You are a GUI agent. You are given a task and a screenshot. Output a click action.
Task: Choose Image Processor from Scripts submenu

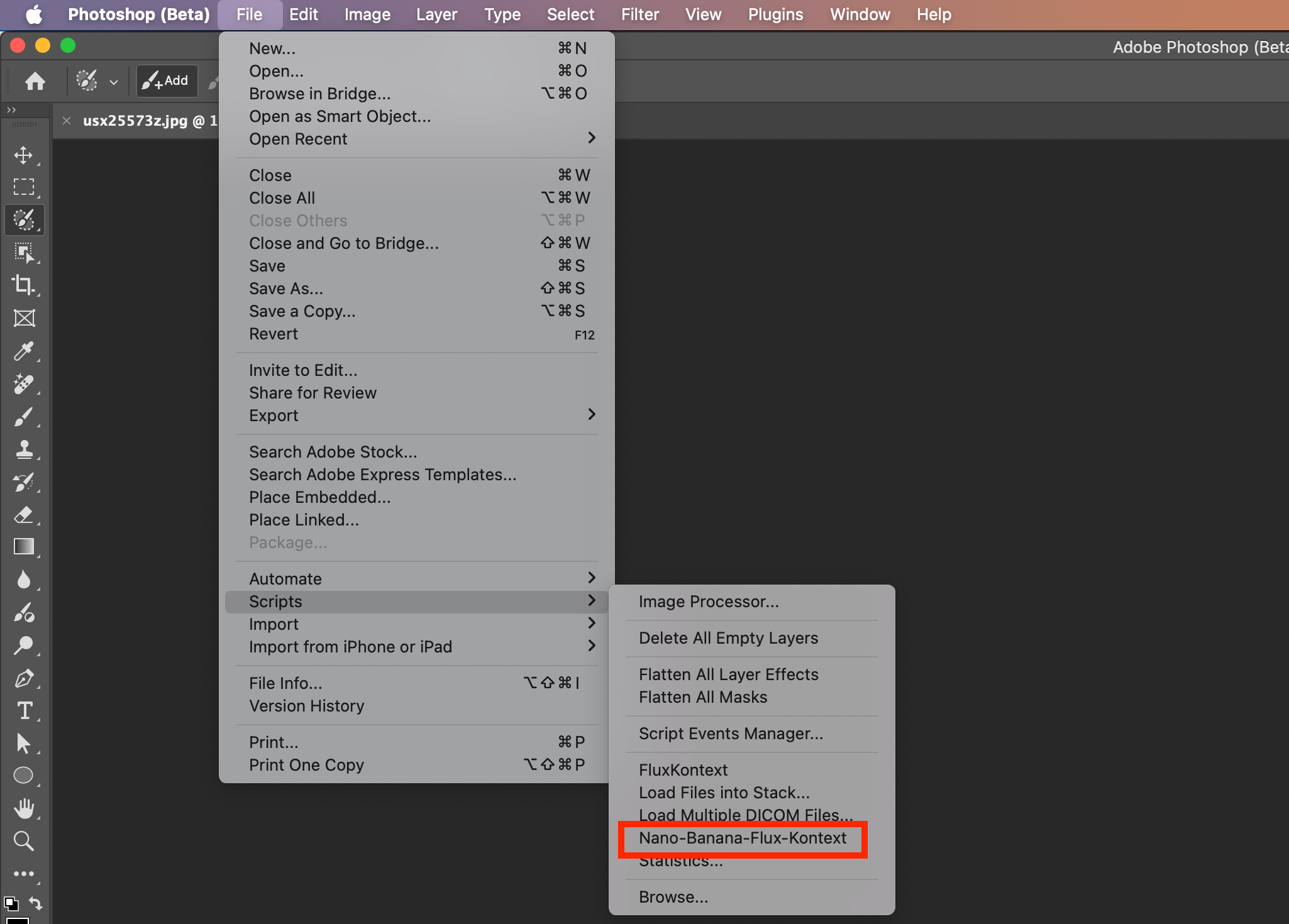click(708, 602)
